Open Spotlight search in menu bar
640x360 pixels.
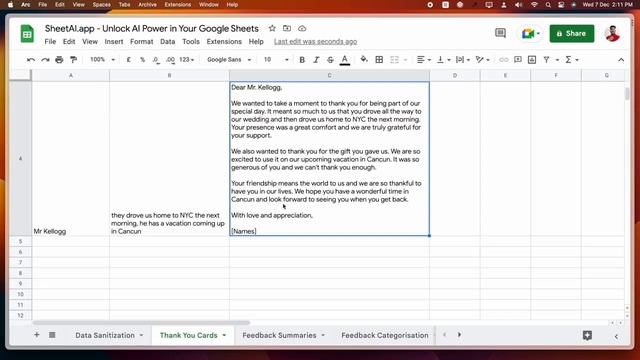coord(548,4)
